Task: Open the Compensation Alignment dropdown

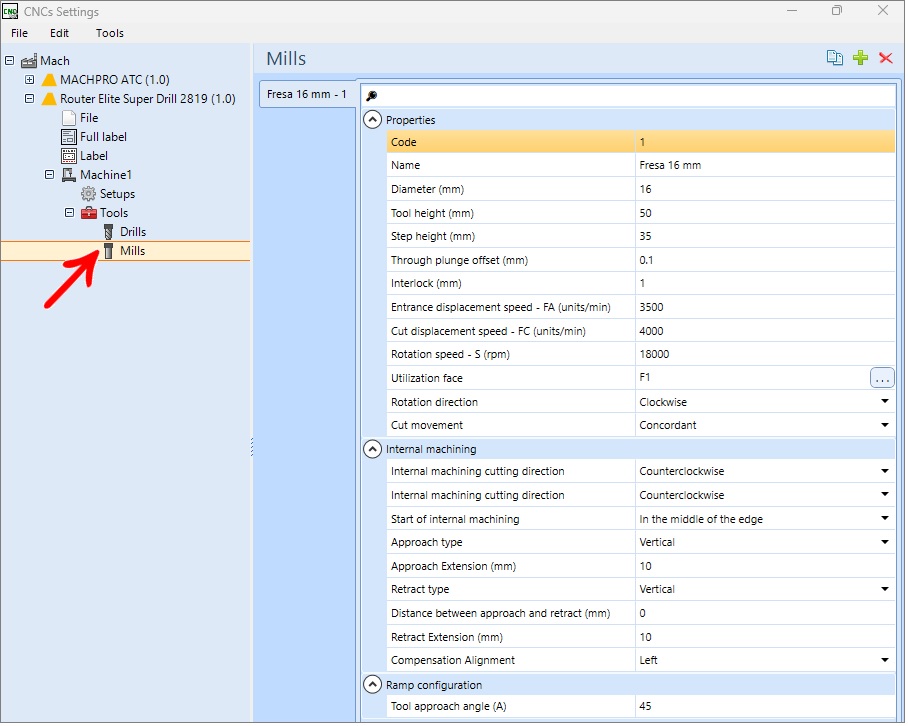Action: [885, 661]
